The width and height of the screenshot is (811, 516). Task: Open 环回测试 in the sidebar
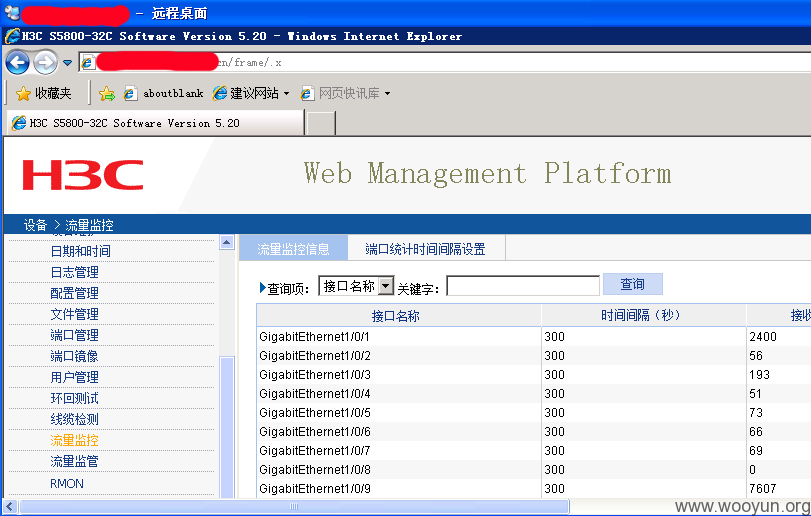tap(74, 398)
